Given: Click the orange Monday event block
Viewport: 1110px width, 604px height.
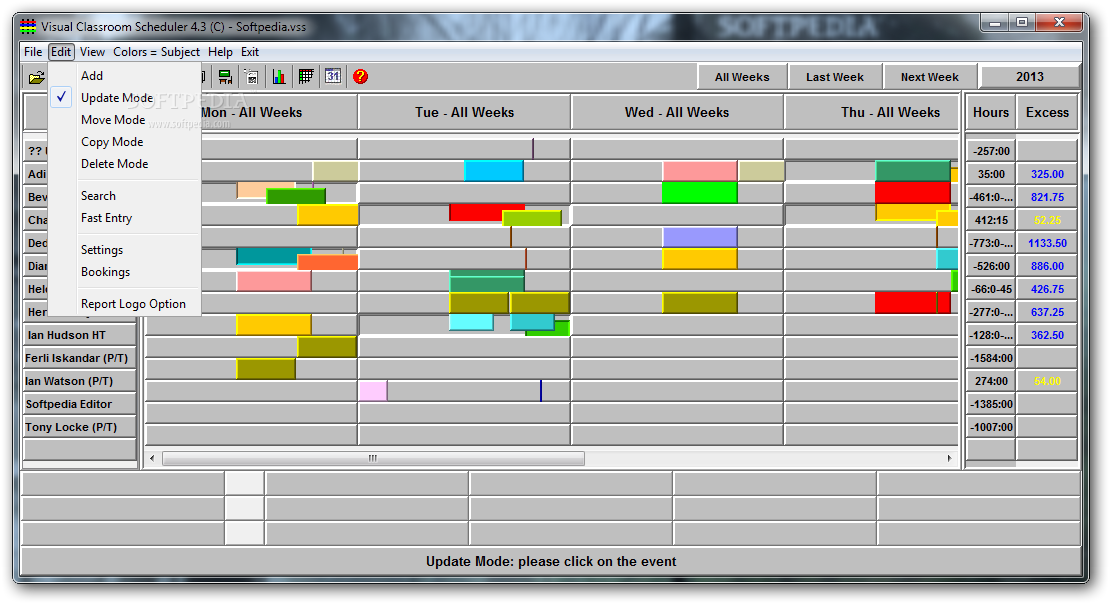Looking at the screenshot, I should tap(328, 263).
